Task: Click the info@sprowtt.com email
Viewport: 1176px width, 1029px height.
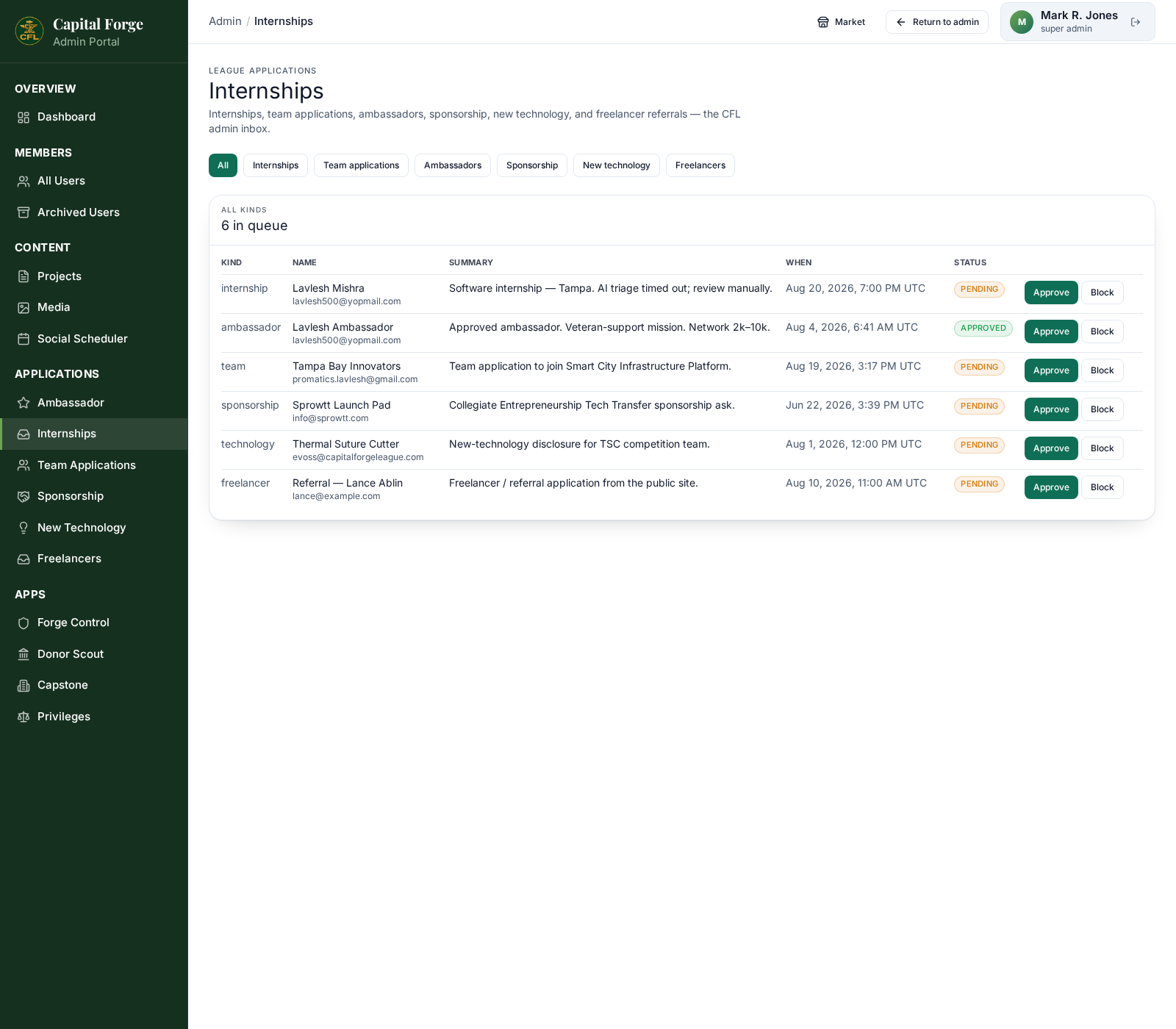Action: coord(330,418)
